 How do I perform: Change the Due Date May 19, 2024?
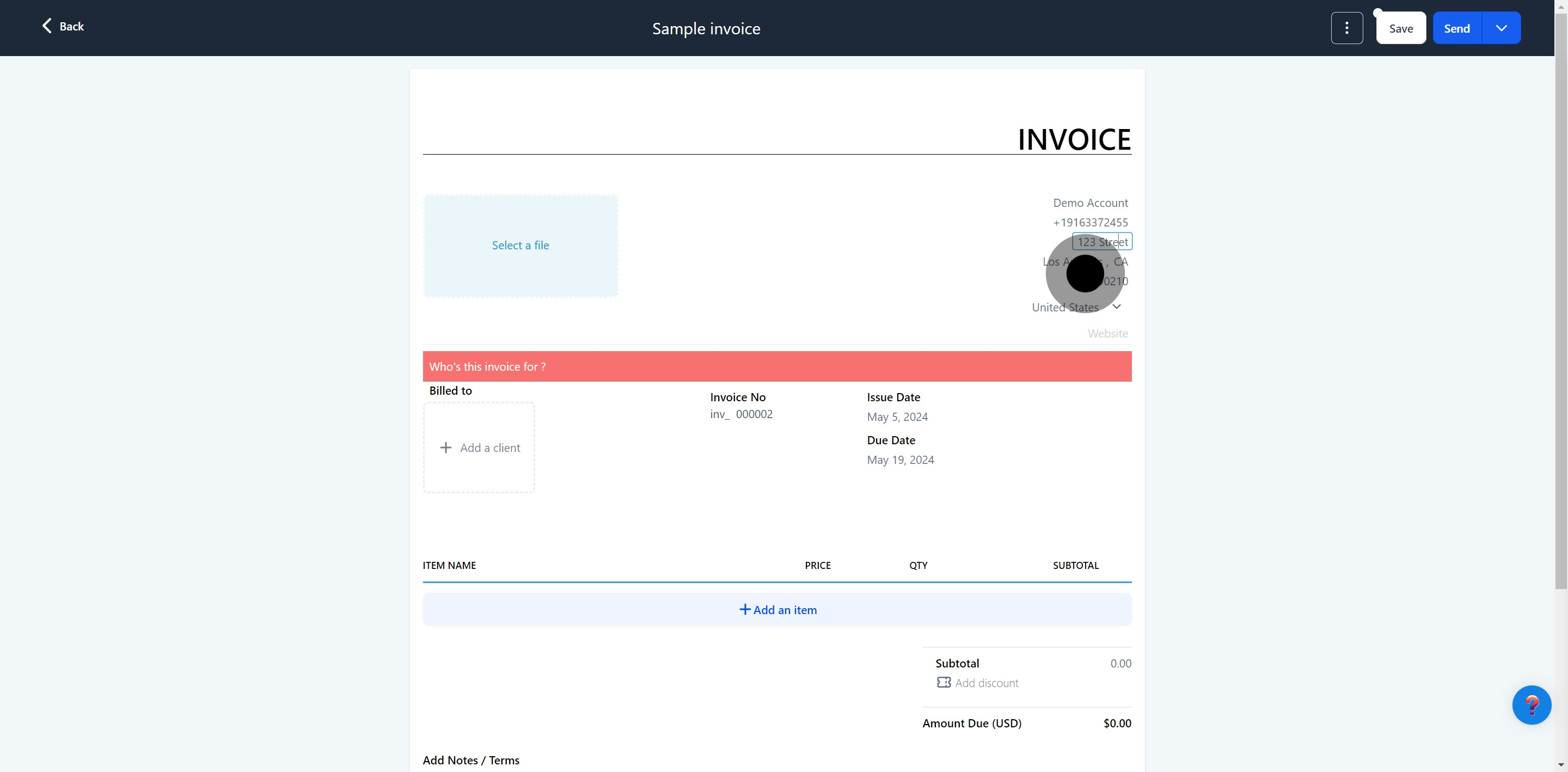point(901,459)
